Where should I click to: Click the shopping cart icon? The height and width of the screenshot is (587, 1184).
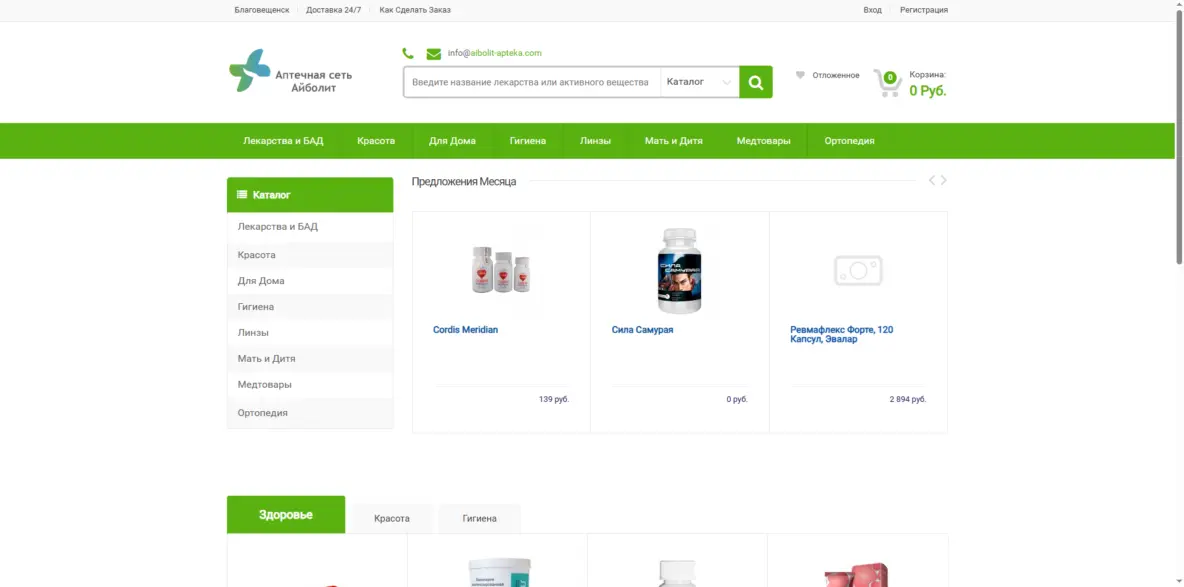tap(886, 82)
